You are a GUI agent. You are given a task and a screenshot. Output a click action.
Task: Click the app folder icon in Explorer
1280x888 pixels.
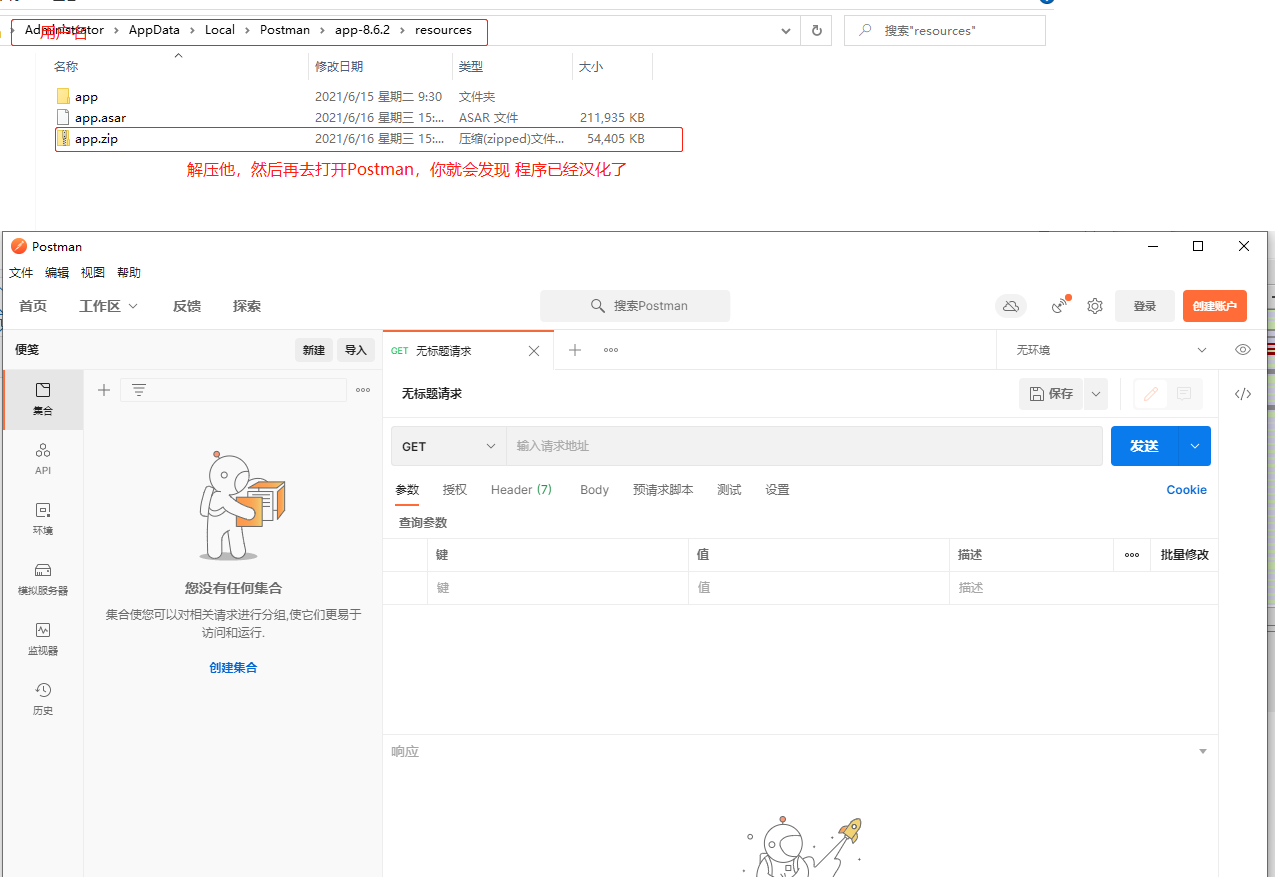(x=63, y=97)
